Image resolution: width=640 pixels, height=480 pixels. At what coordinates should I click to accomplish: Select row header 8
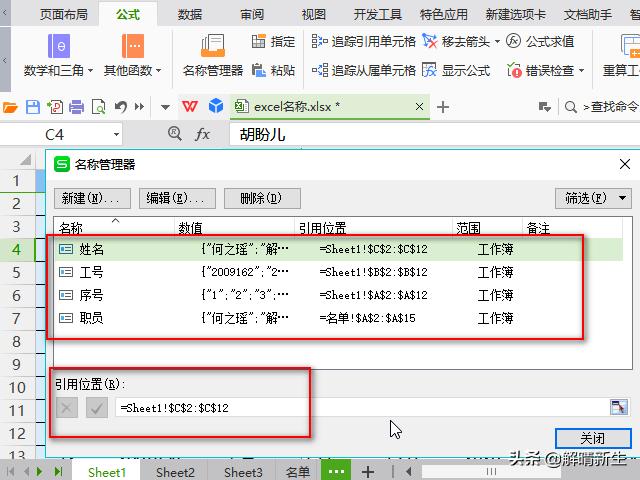click(16, 341)
